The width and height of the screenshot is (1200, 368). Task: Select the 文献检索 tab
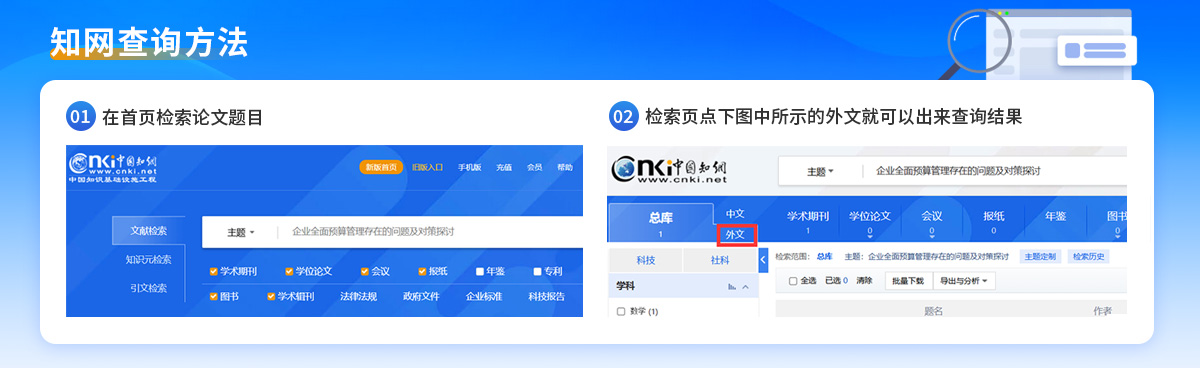148,231
